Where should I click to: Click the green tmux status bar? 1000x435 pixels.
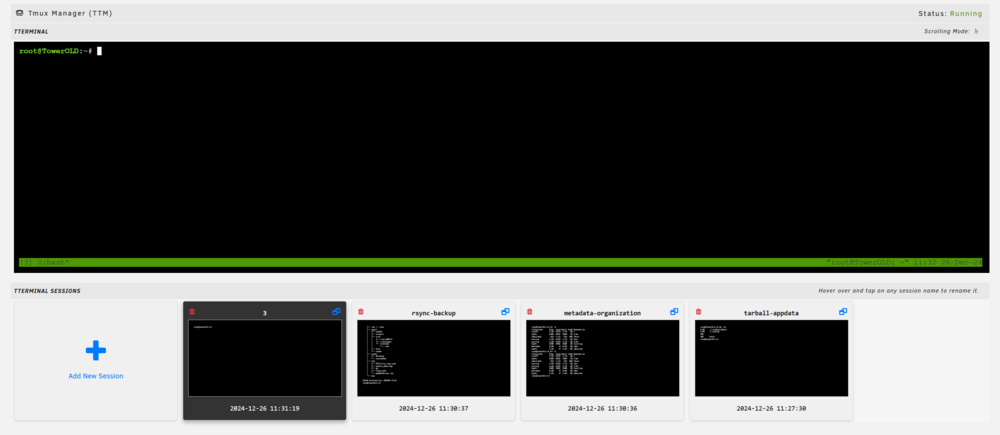tap(501, 262)
